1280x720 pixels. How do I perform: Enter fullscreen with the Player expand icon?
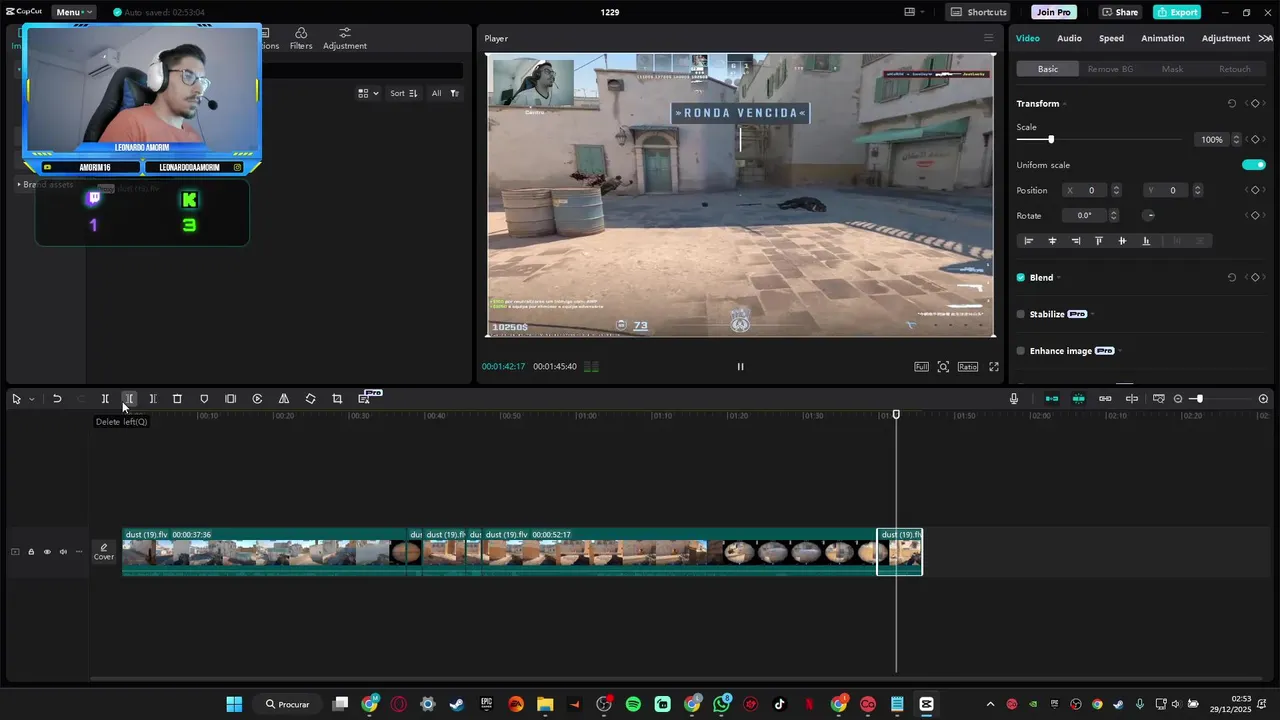point(994,367)
